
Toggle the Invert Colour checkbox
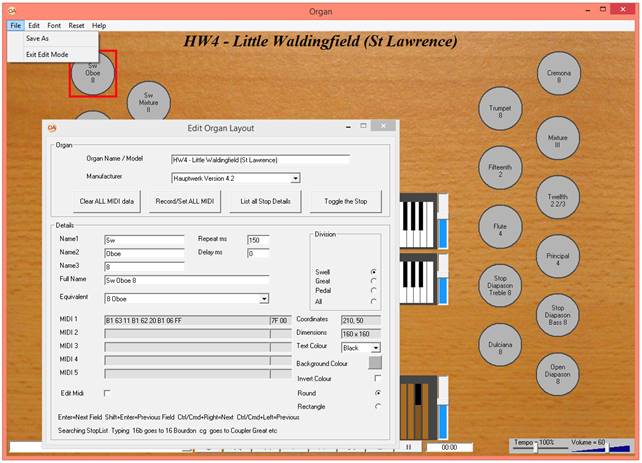click(377, 378)
